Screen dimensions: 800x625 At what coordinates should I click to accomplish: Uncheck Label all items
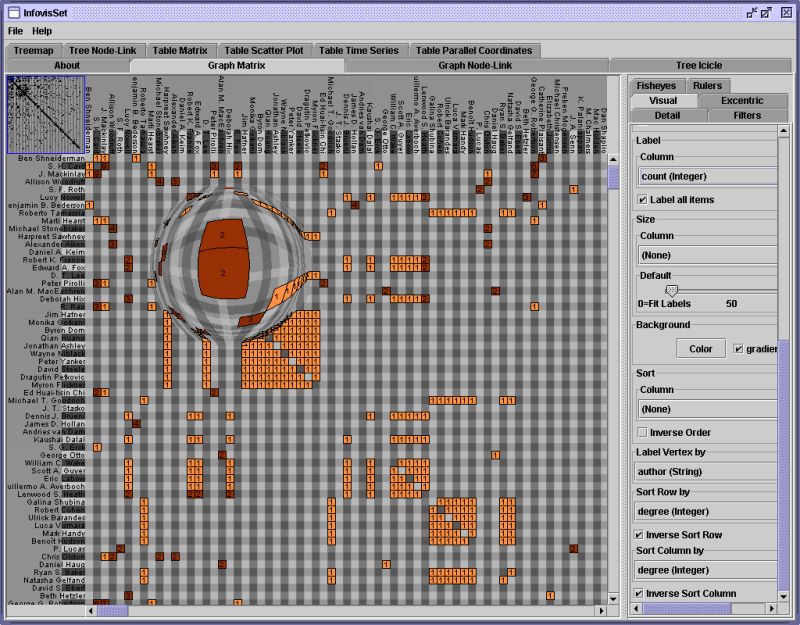click(x=642, y=199)
